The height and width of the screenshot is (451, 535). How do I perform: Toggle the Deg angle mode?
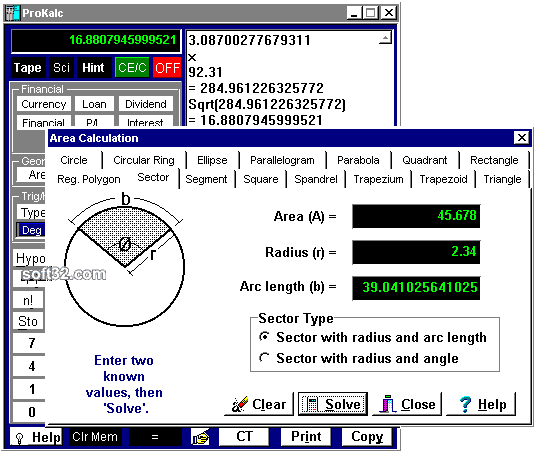click(x=31, y=230)
